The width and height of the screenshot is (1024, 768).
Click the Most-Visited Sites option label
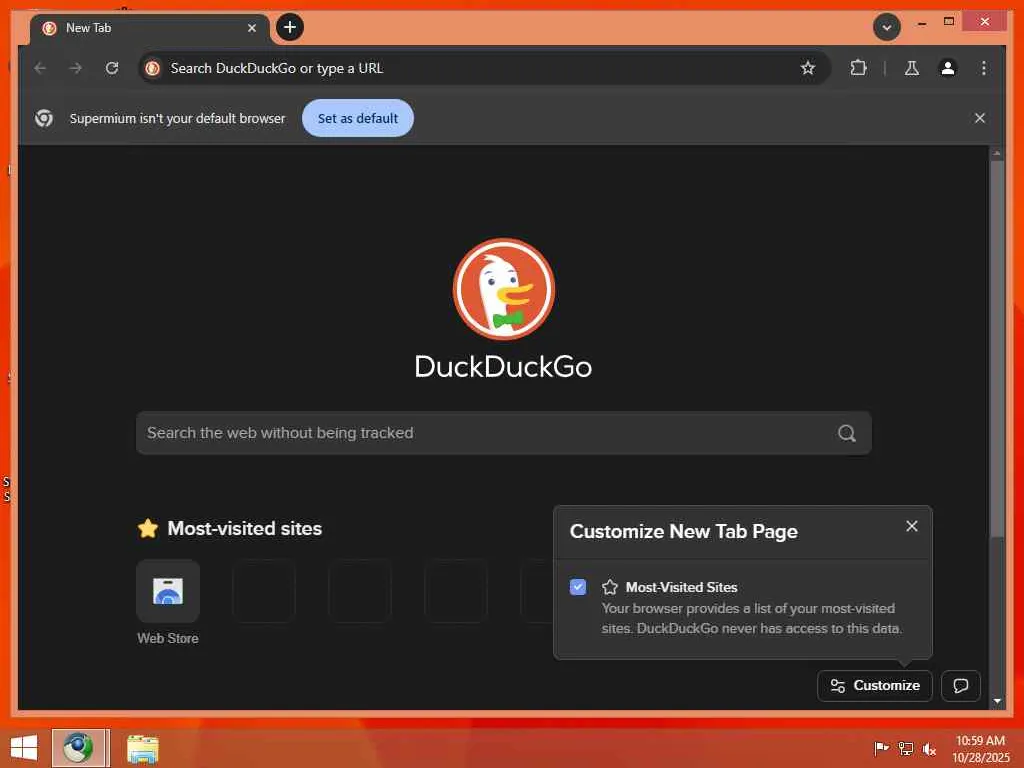[x=682, y=587]
